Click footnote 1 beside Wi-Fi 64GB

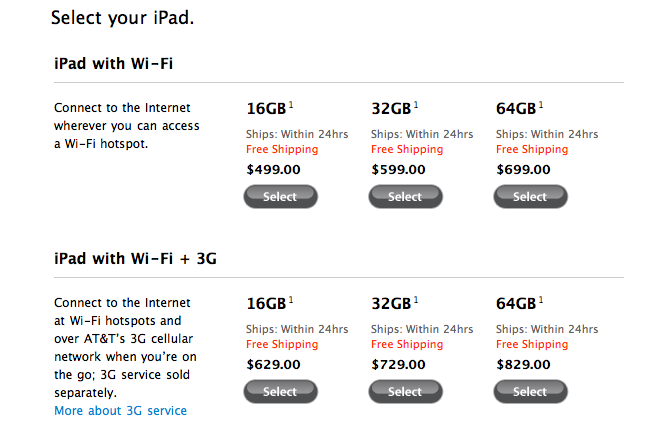pos(541,105)
